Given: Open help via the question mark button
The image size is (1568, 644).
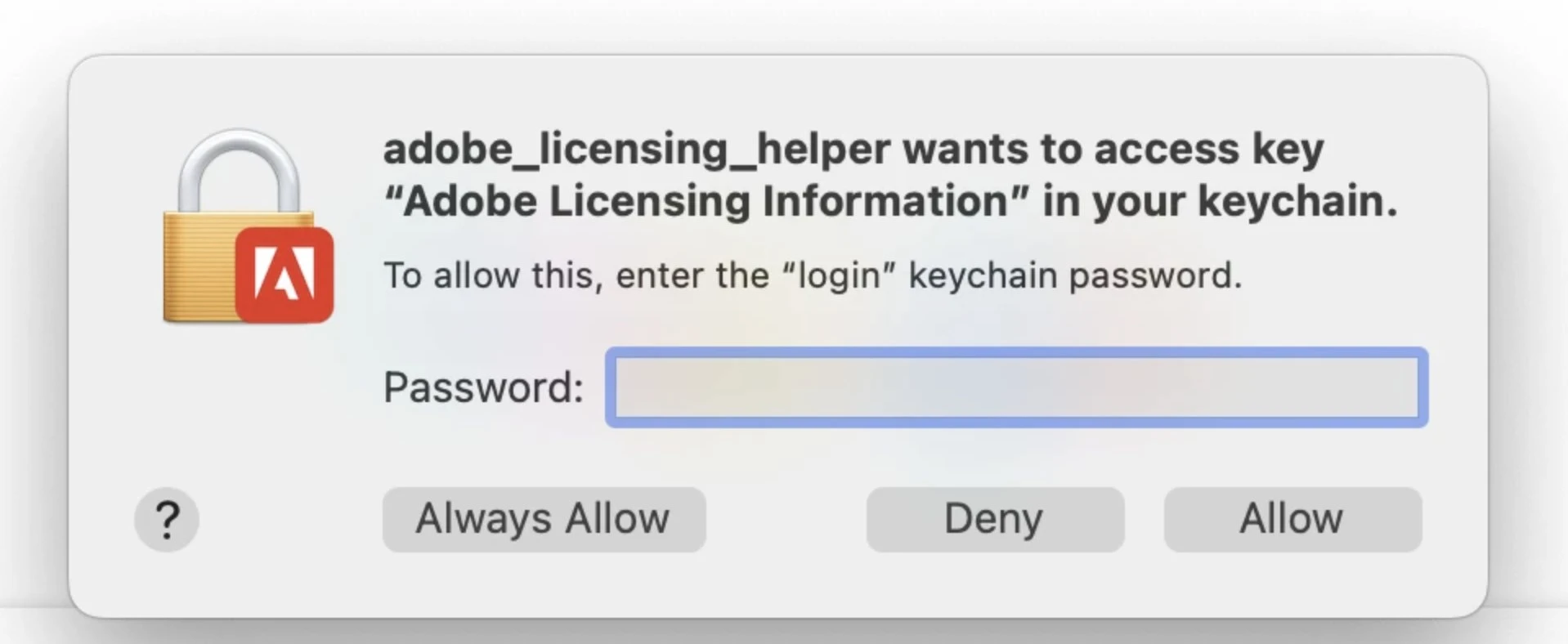Looking at the screenshot, I should [167, 520].
